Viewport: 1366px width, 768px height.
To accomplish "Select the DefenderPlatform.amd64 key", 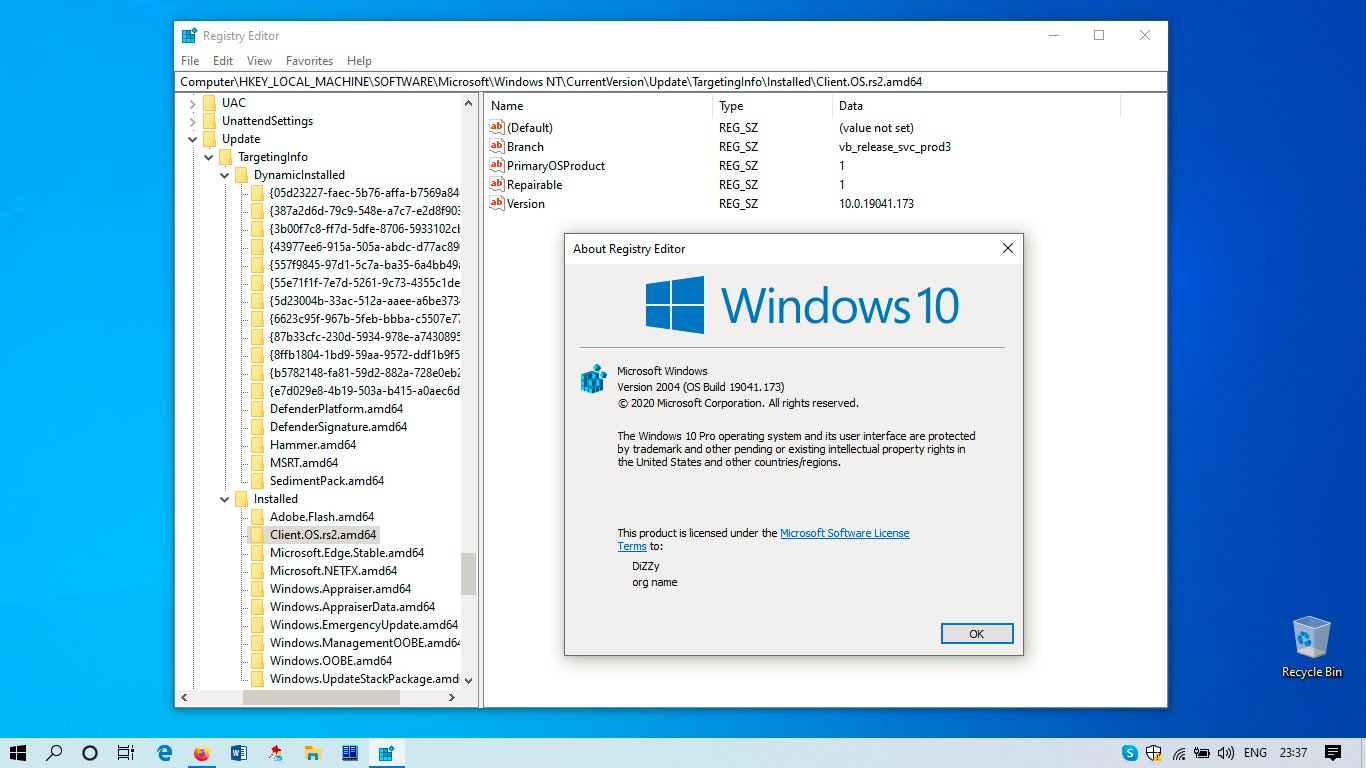I will tap(336, 409).
